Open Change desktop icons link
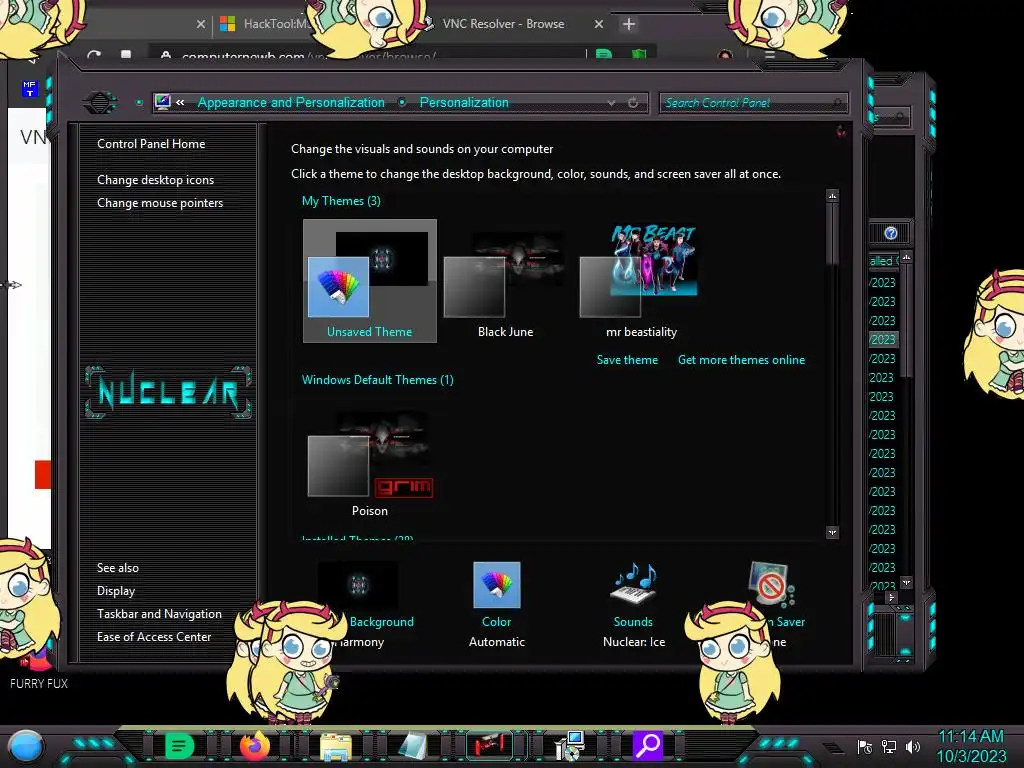Image resolution: width=1024 pixels, height=768 pixels. [155, 180]
